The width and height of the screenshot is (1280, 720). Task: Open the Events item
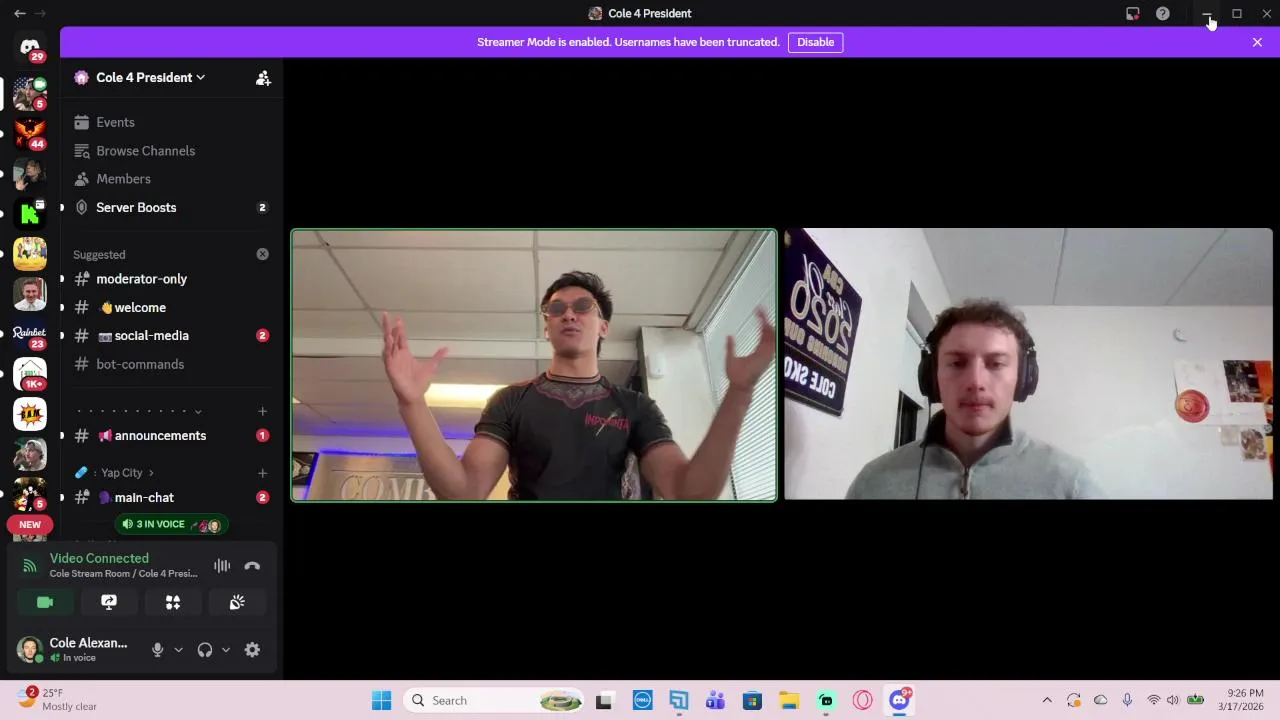171,122
